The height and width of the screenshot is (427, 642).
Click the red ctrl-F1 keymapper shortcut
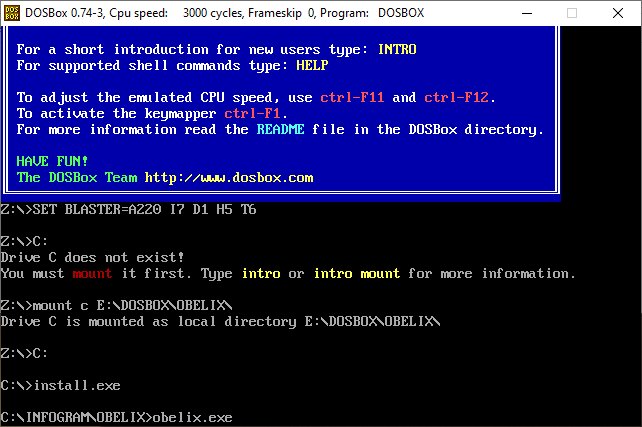point(254,113)
